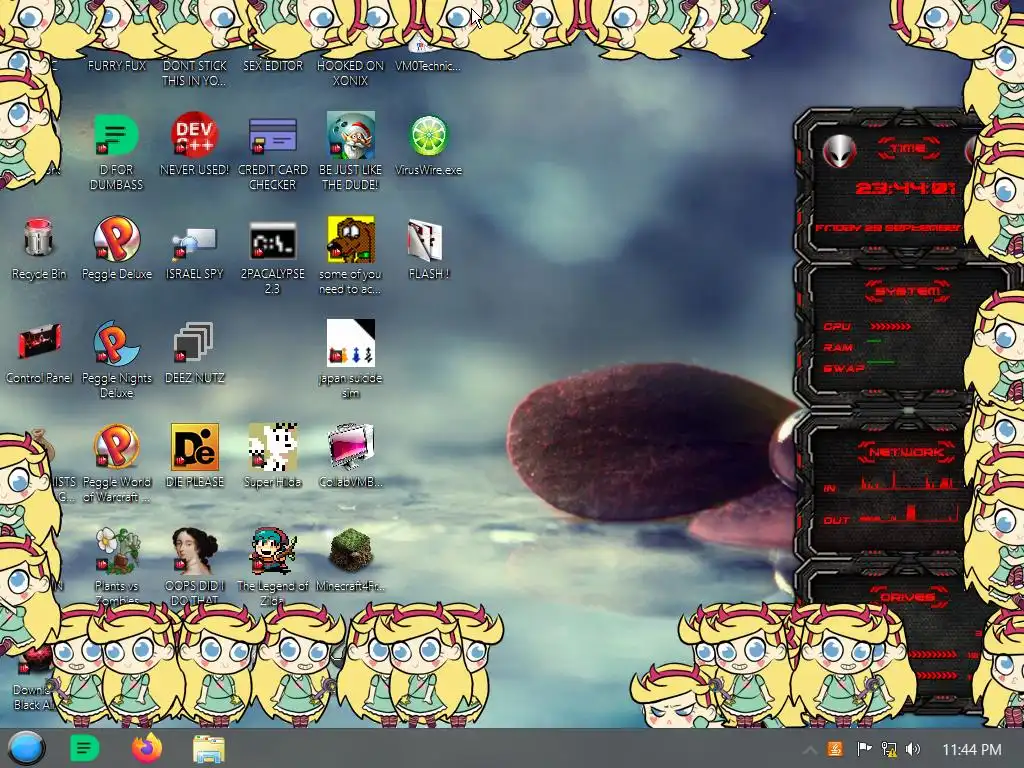
Task: Select The Legend of Zelda icon
Action: click(x=272, y=551)
